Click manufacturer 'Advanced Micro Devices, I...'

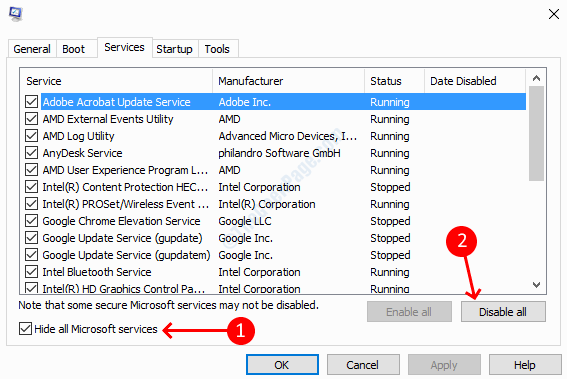(287, 136)
